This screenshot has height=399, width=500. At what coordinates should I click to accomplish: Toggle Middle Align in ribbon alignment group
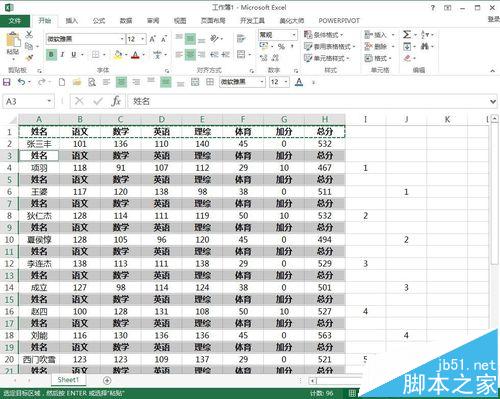click(x=190, y=39)
